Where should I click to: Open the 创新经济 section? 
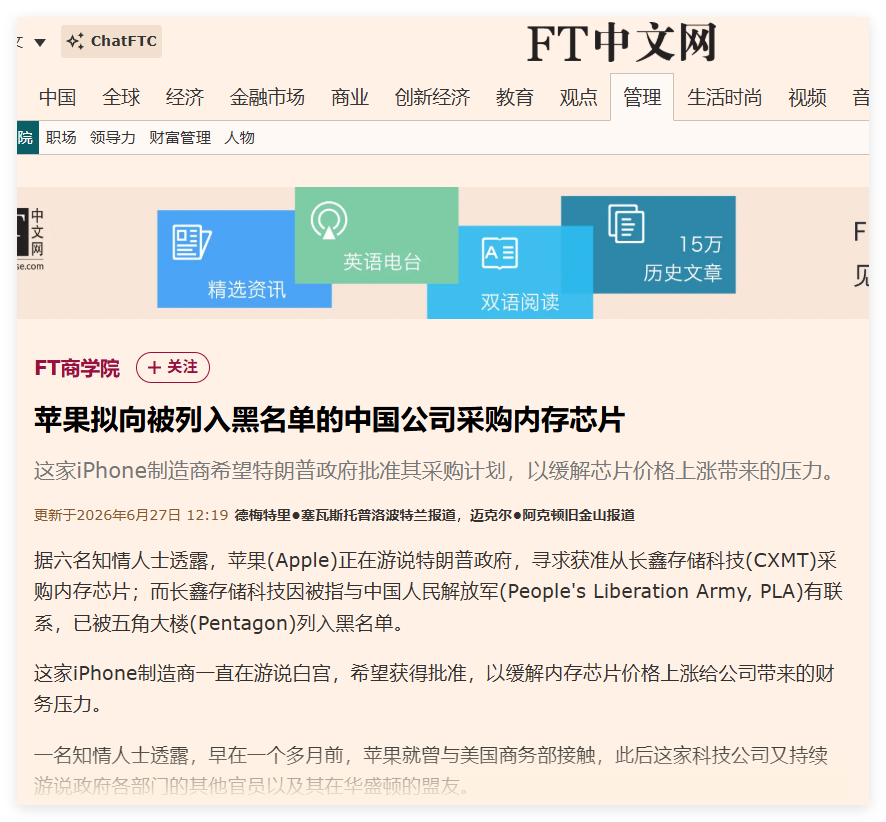tap(432, 97)
